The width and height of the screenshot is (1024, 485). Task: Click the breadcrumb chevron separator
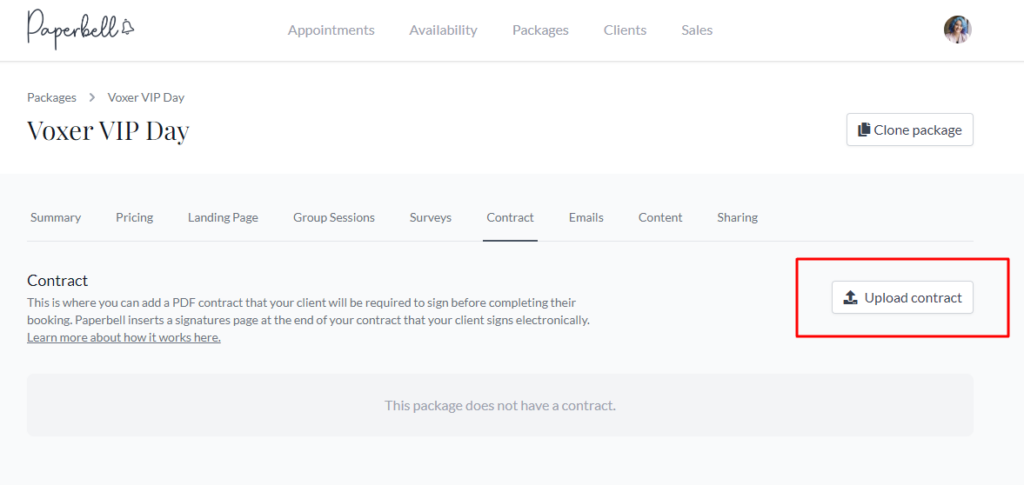(92, 97)
